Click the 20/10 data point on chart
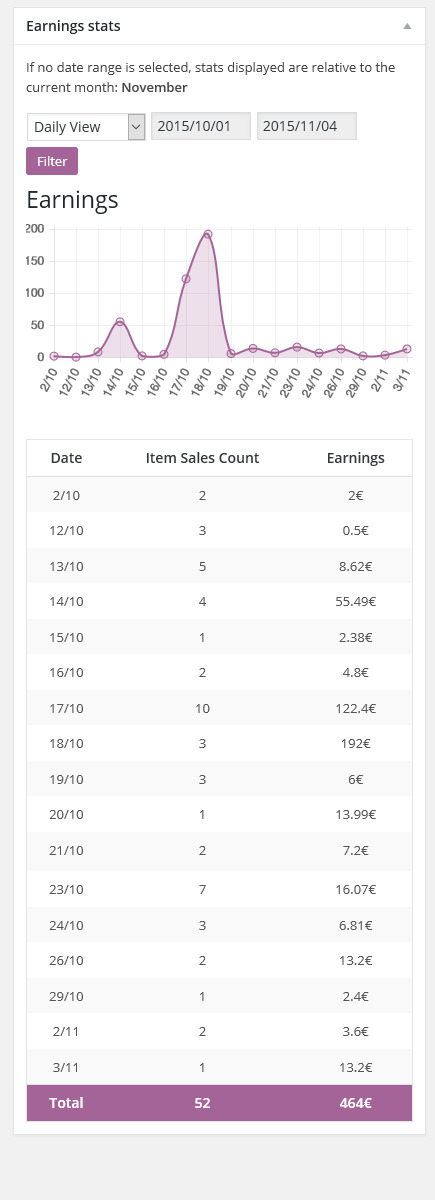Screen dimensions: 435x1200 point(253,348)
